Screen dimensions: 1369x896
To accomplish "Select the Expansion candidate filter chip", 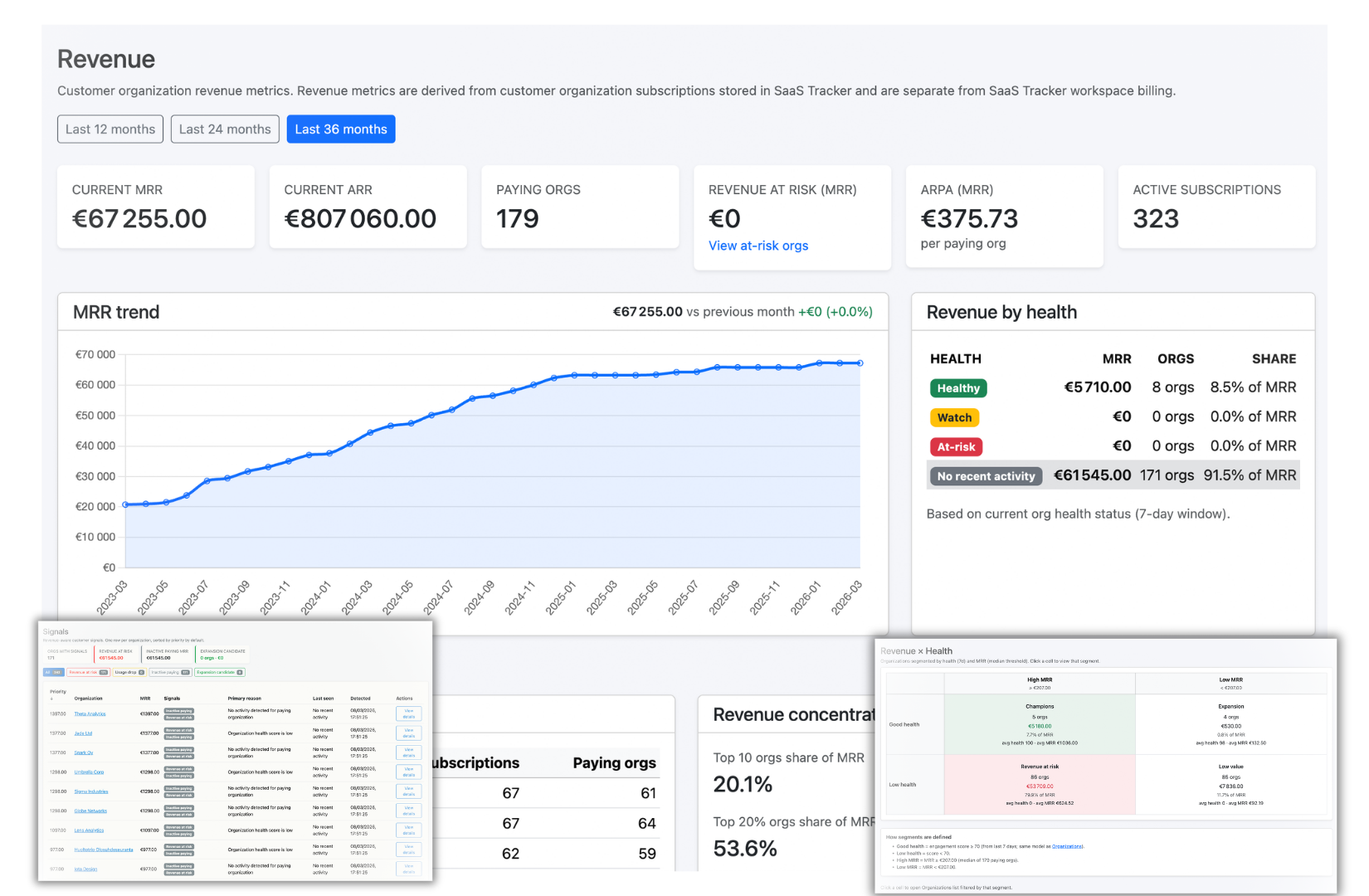I will [x=219, y=672].
